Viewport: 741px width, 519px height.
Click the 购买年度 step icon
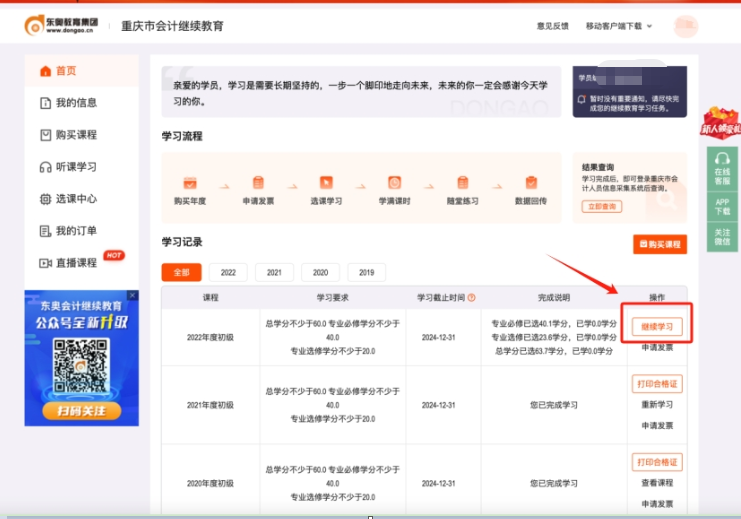189,183
